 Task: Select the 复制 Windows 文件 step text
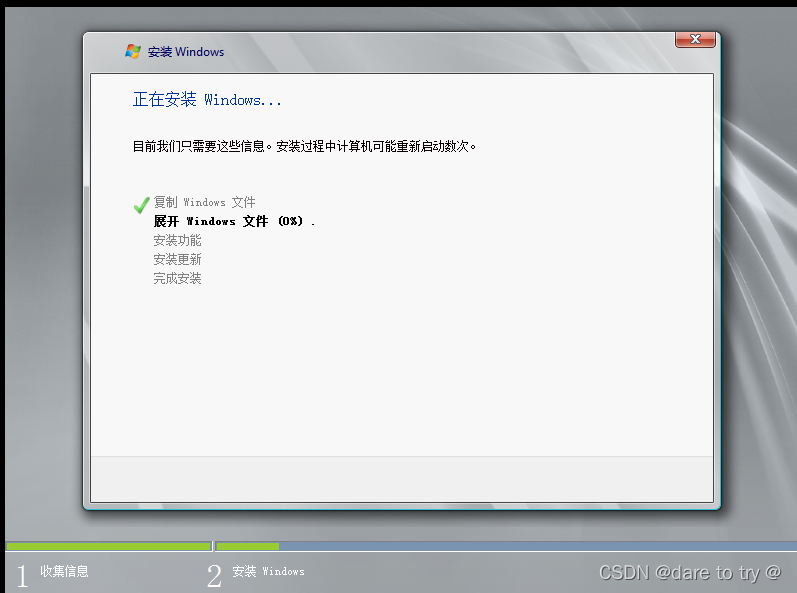[204, 202]
